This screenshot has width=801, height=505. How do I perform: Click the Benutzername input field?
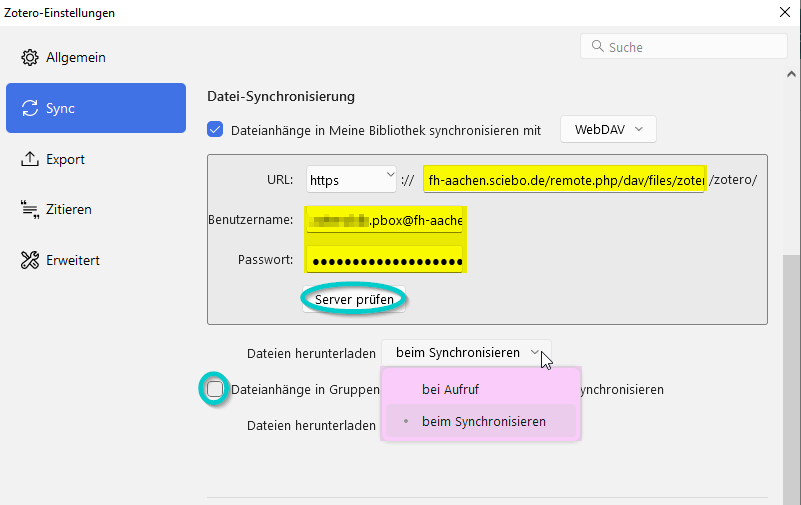click(x=385, y=220)
